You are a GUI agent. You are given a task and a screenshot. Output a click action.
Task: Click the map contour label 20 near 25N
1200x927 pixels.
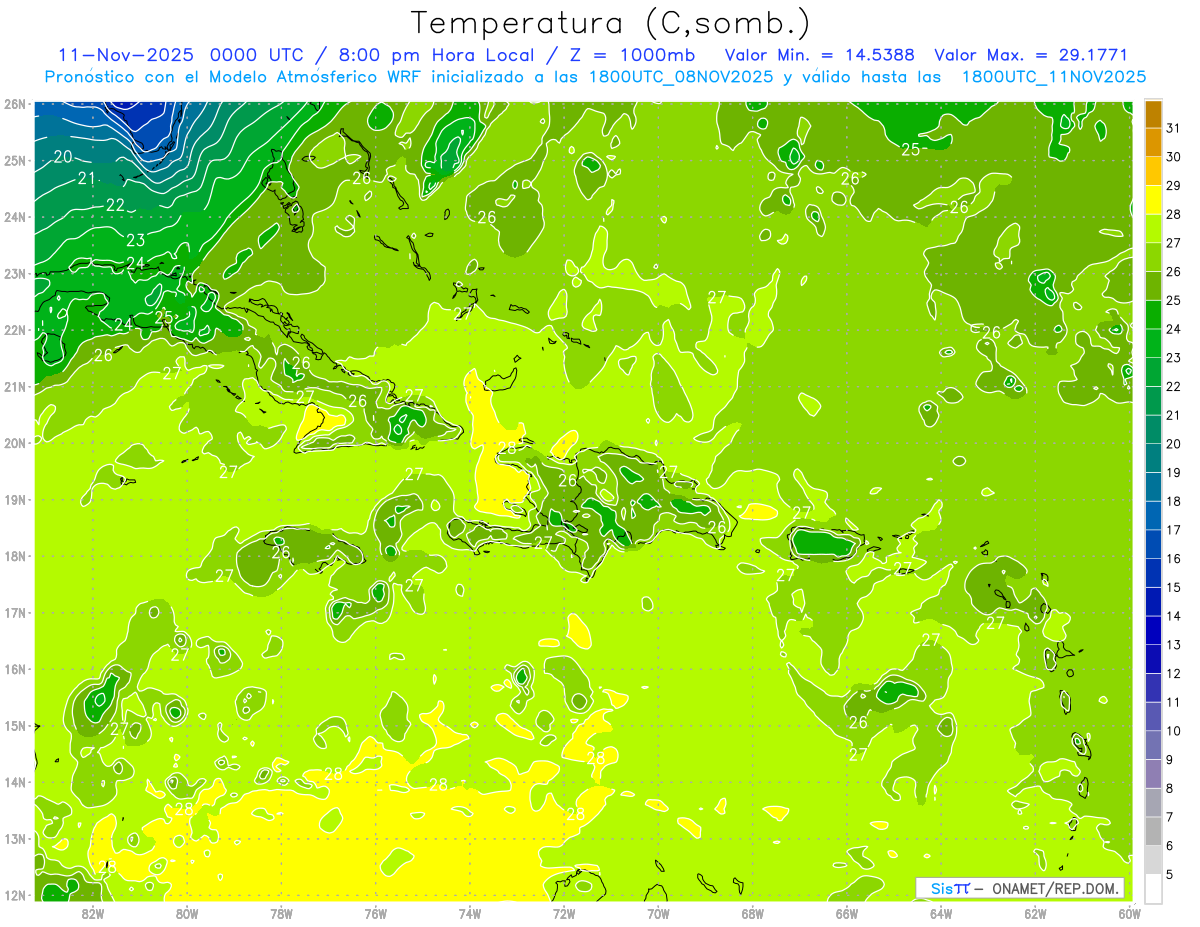[62, 157]
